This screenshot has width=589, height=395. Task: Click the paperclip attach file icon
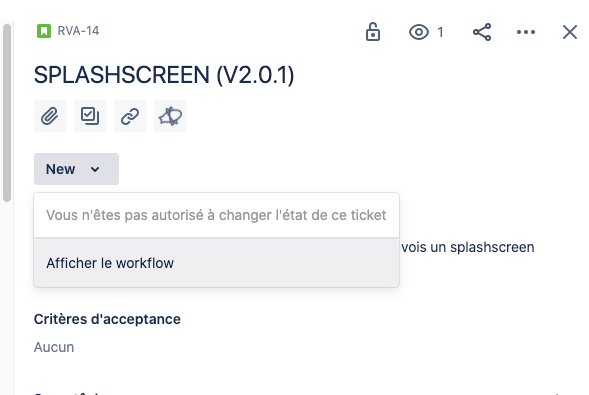pyautogui.click(x=50, y=116)
